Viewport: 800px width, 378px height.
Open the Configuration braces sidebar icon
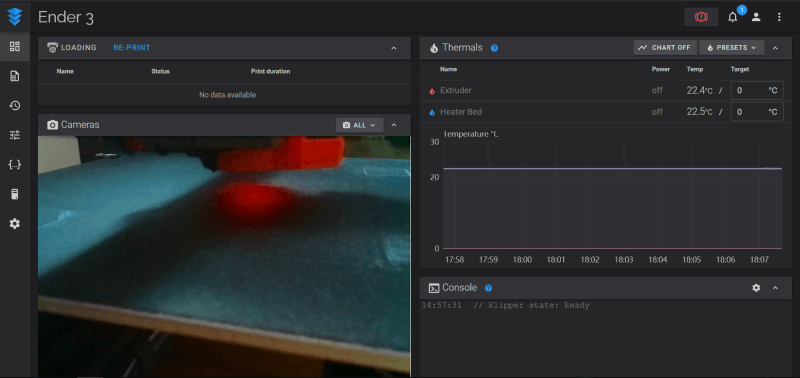point(15,165)
